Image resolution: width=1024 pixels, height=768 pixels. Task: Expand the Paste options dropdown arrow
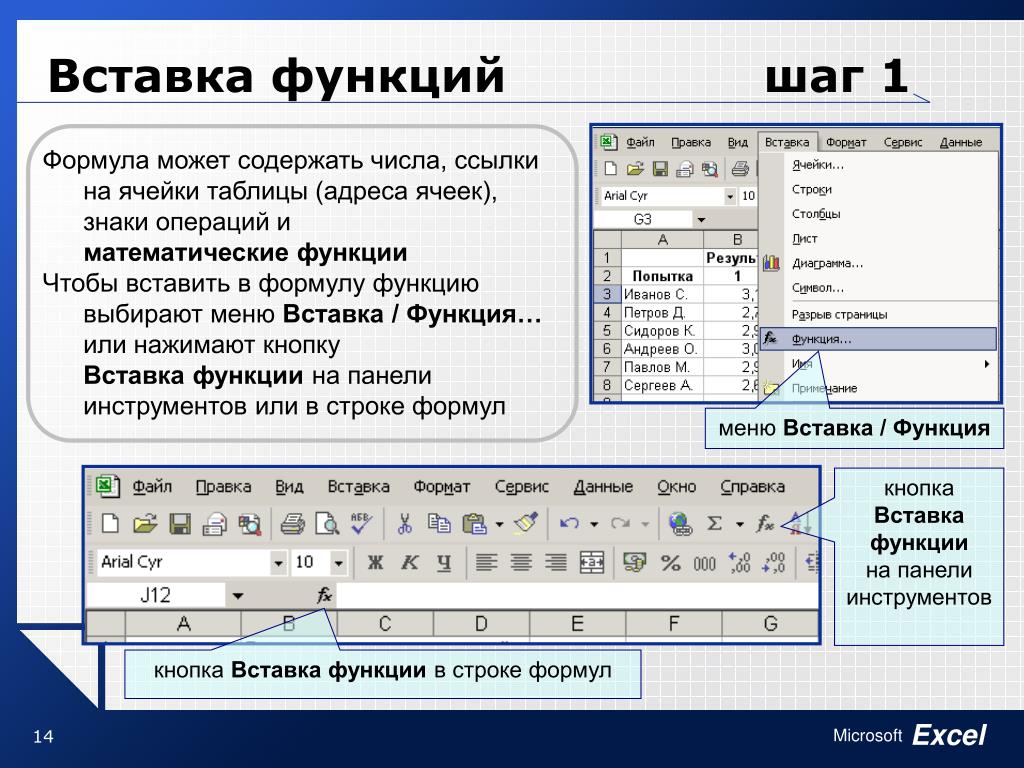click(x=500, y=524)
